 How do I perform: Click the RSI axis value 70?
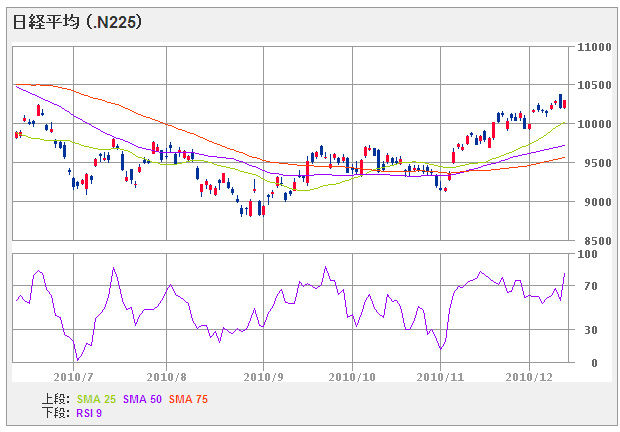coord(591,286)
